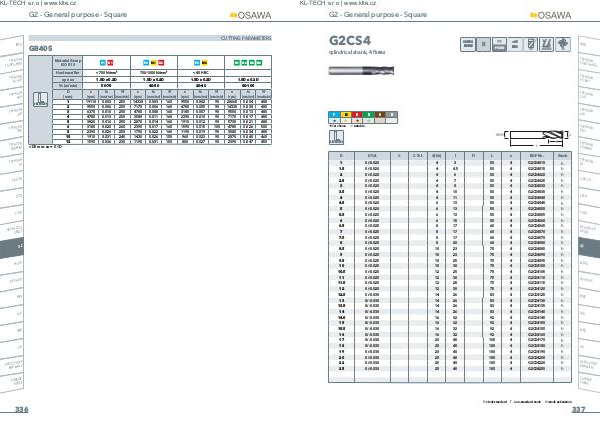
Task: Click the red K material swatch
Action: coord(357,114)
